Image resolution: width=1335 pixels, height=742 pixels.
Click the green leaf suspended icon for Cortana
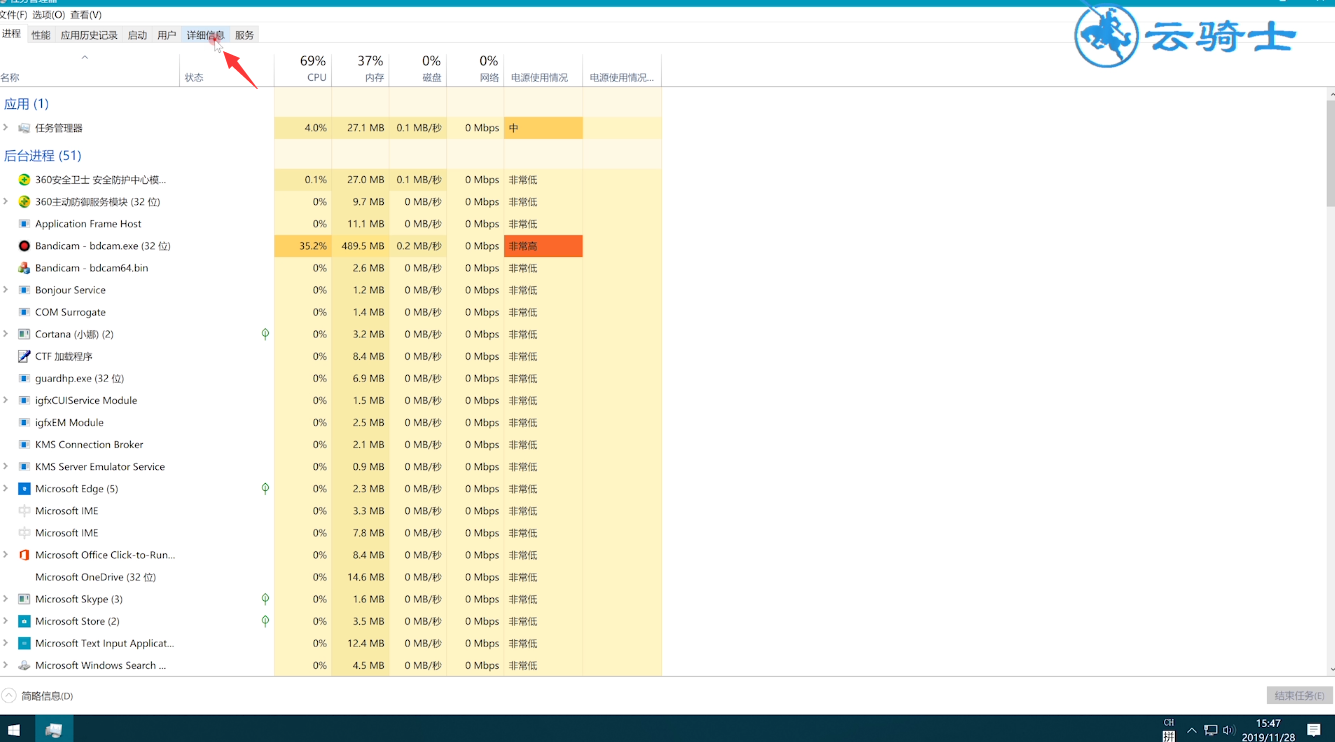coord(265,334)
